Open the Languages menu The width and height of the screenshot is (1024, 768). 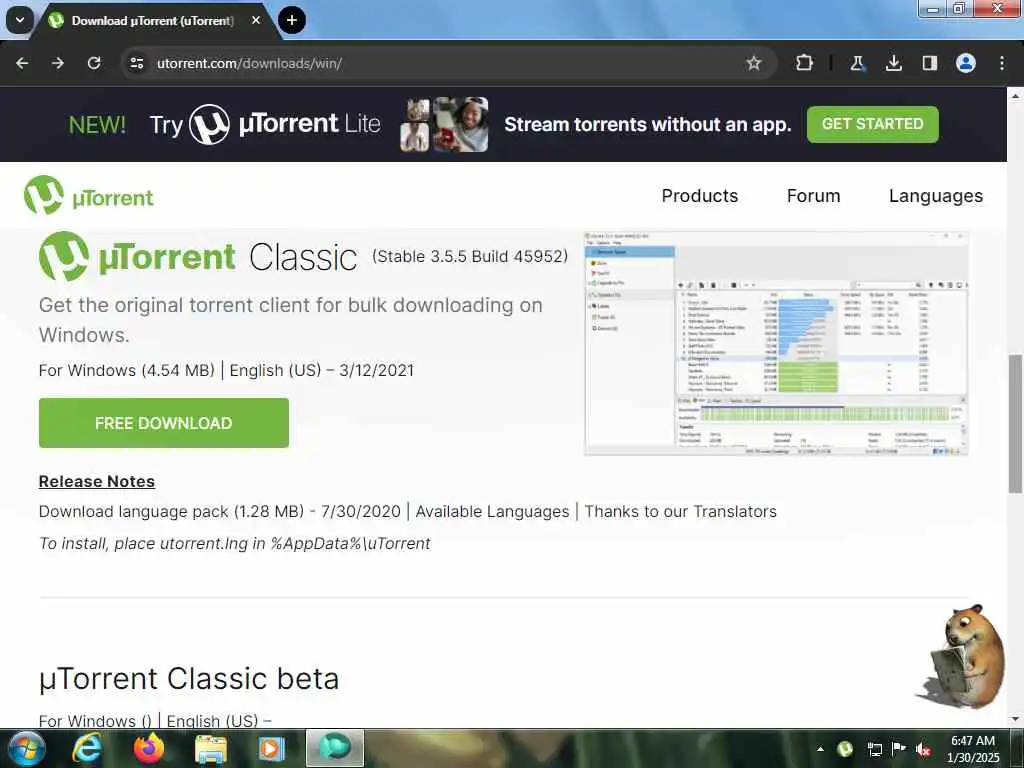(936, 196)
